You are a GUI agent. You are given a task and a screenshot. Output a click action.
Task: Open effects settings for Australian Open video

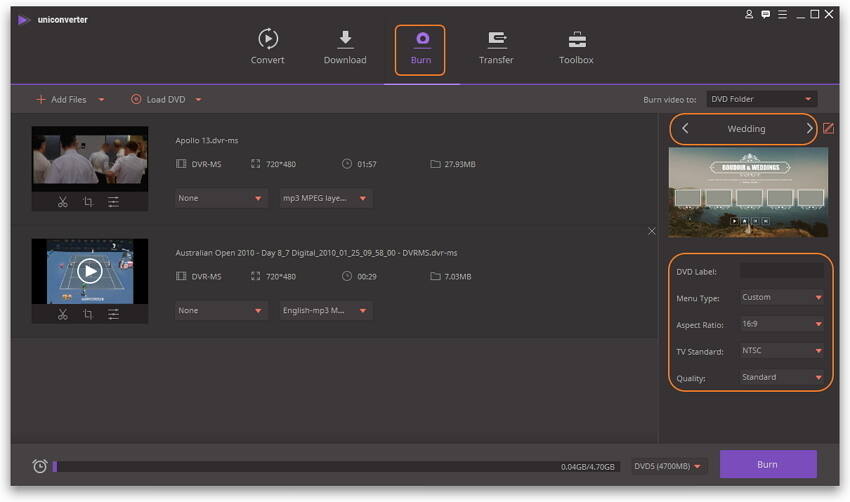click(113, 314)
